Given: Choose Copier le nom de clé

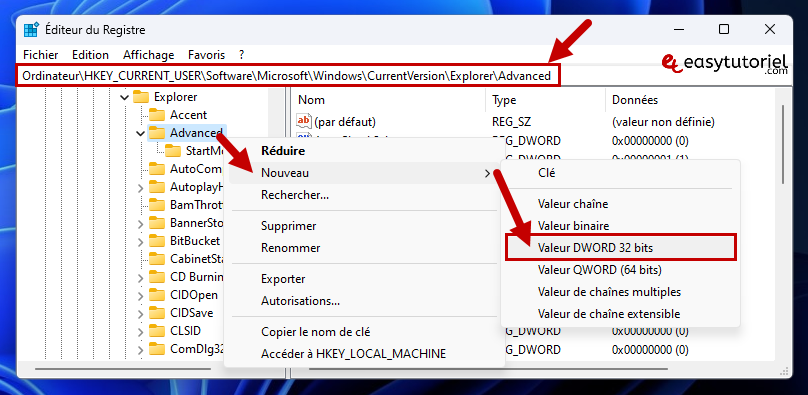Looking at the screenshot, I should coord(364,332).
